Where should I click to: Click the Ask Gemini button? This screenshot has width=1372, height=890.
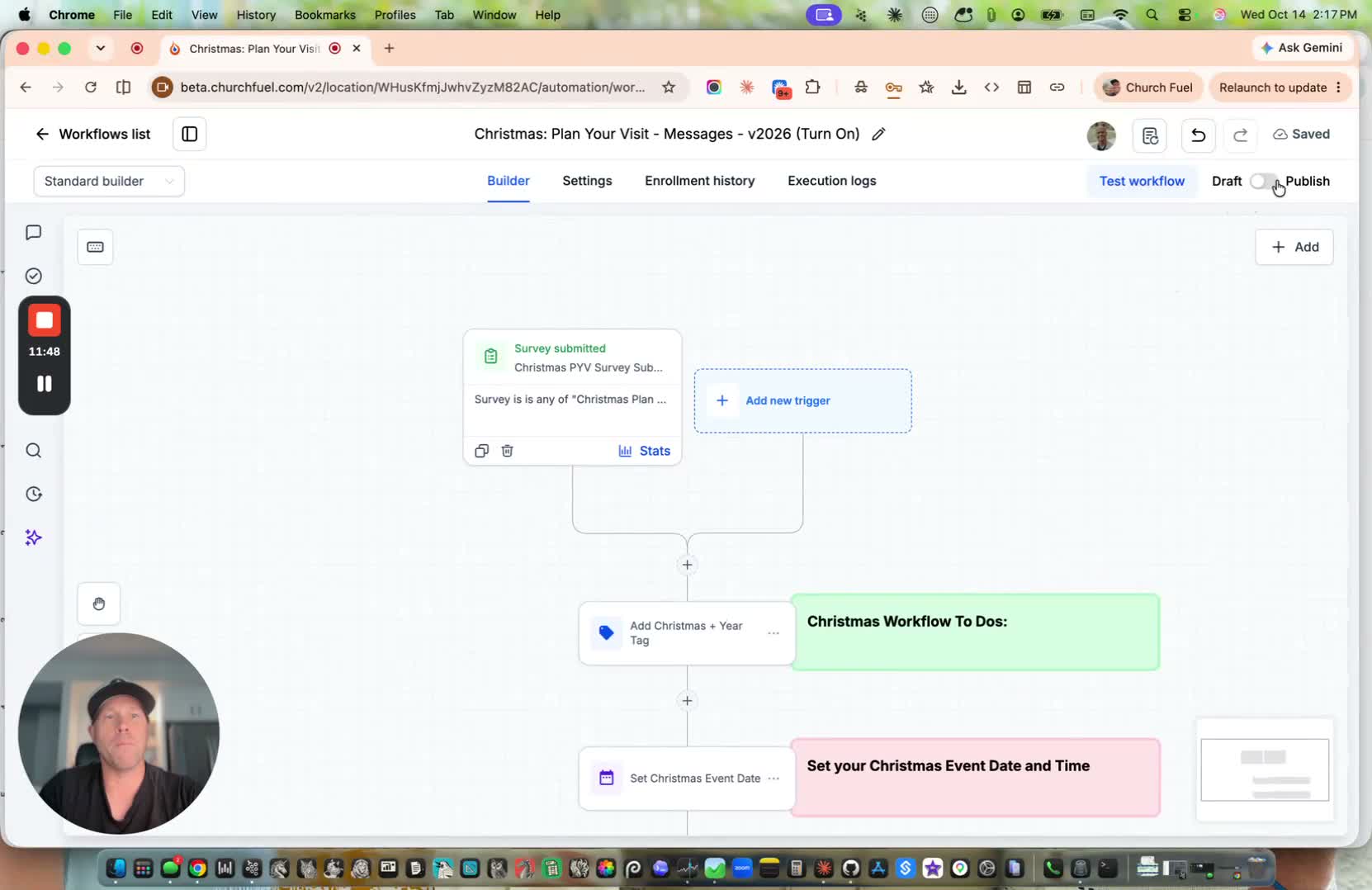[1302, 48]
